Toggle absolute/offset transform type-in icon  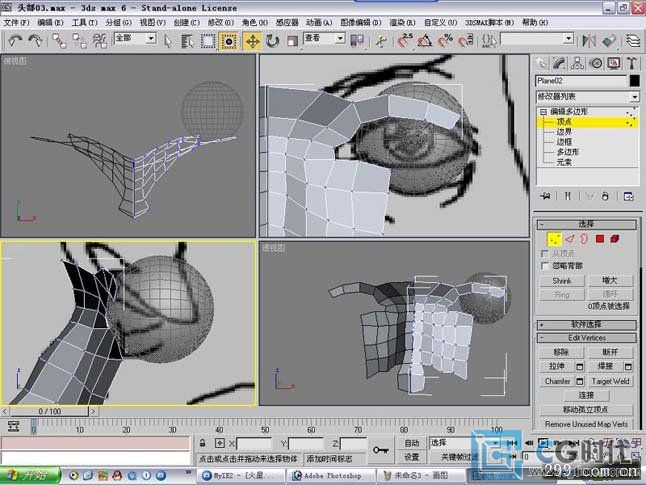tap(220, 443)
